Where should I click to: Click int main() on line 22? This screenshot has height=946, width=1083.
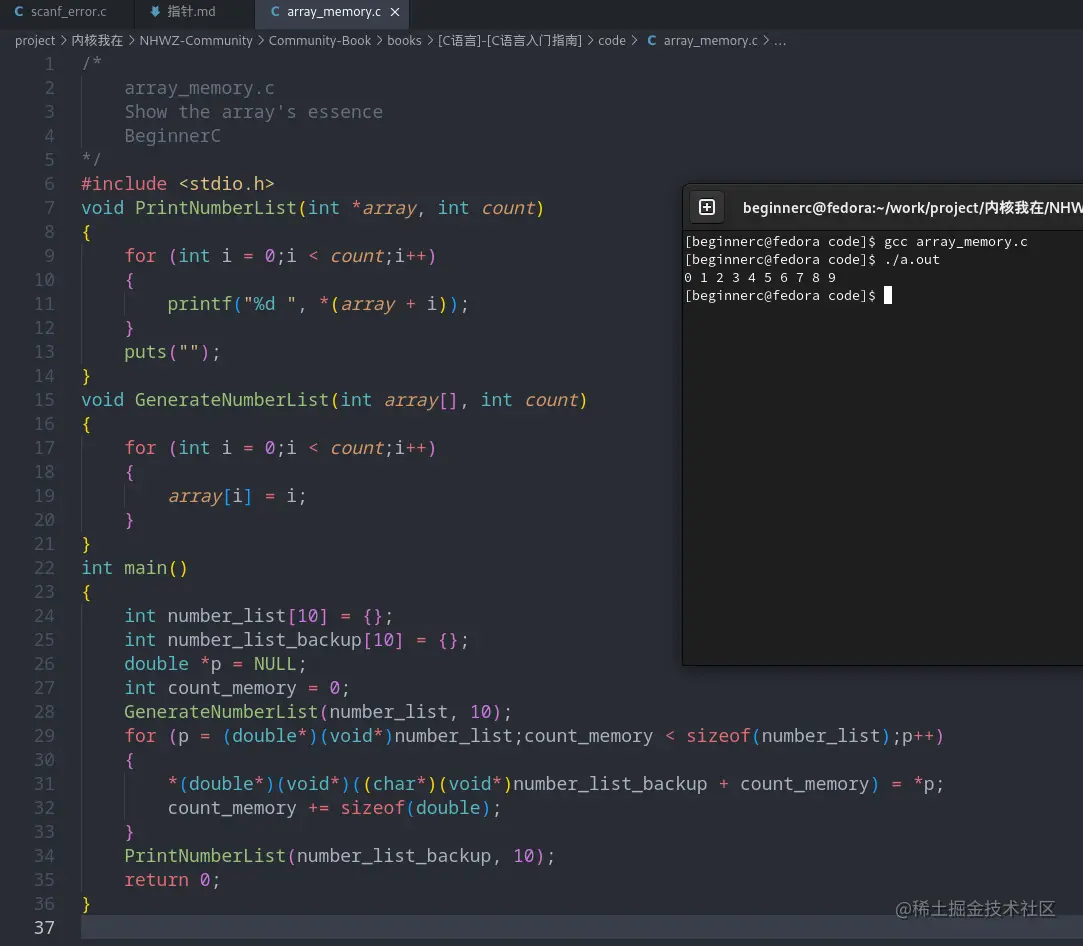134,568
